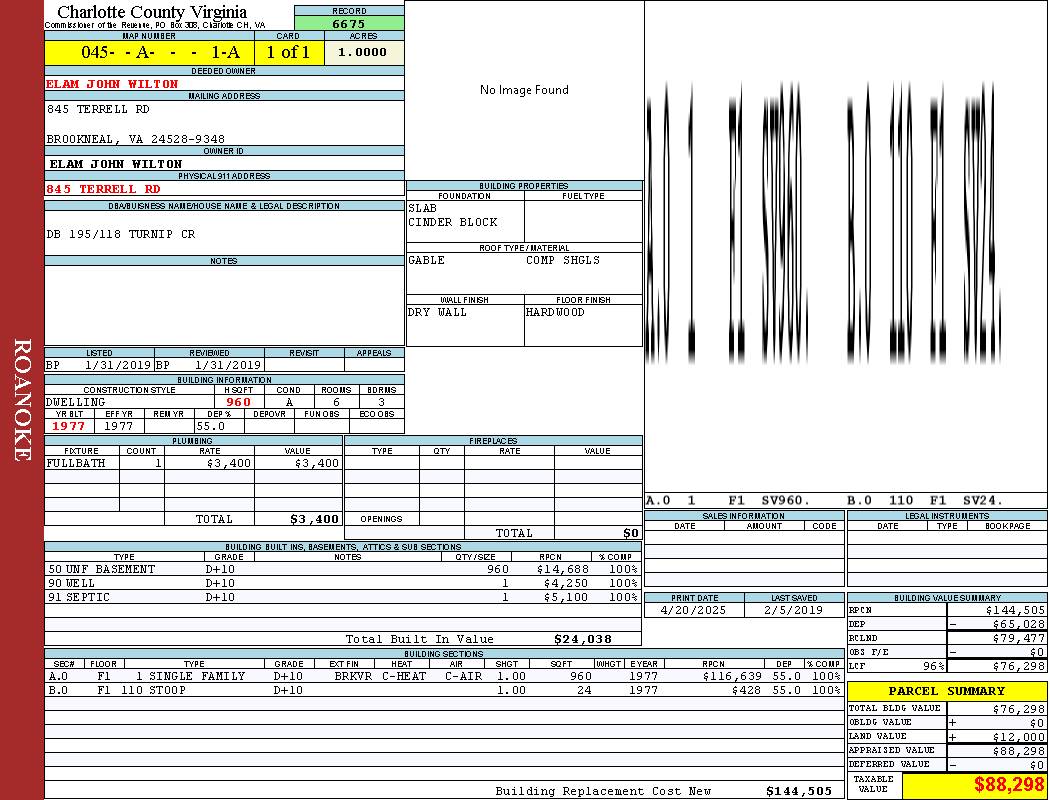Click Building Replacement Cost New $144,505
The height and width of the screenshot is (800, 1050).
click(799, 791)
